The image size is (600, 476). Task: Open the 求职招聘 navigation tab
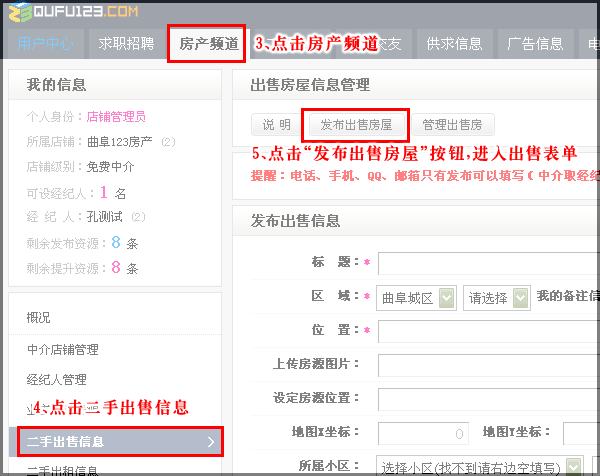(126, 44)
